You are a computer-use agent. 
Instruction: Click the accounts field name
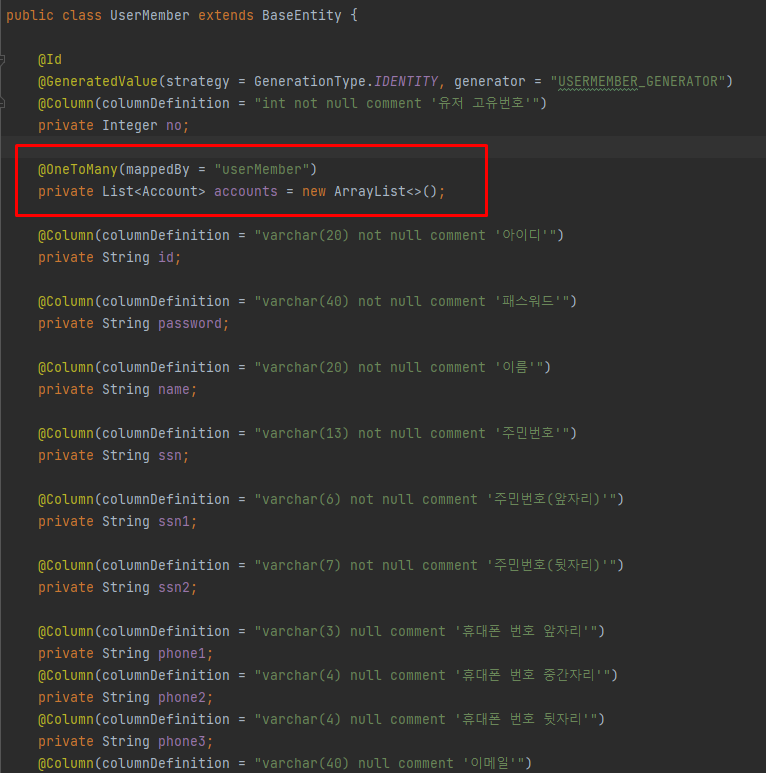point(246,191)
